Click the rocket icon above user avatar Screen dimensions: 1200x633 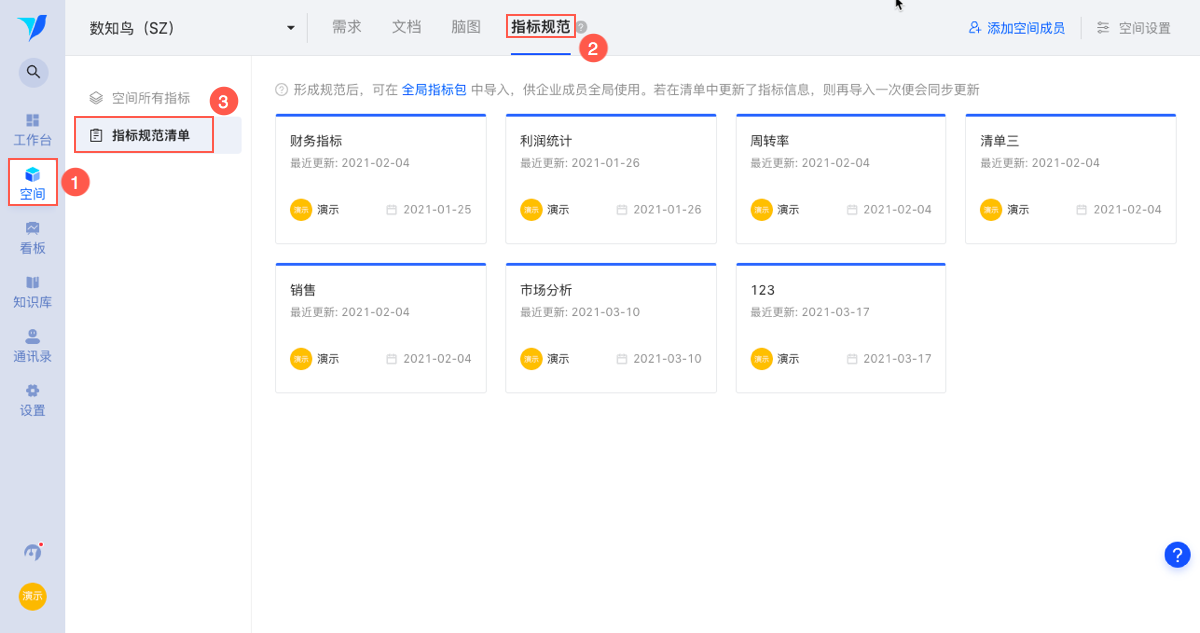click(33, 551)
